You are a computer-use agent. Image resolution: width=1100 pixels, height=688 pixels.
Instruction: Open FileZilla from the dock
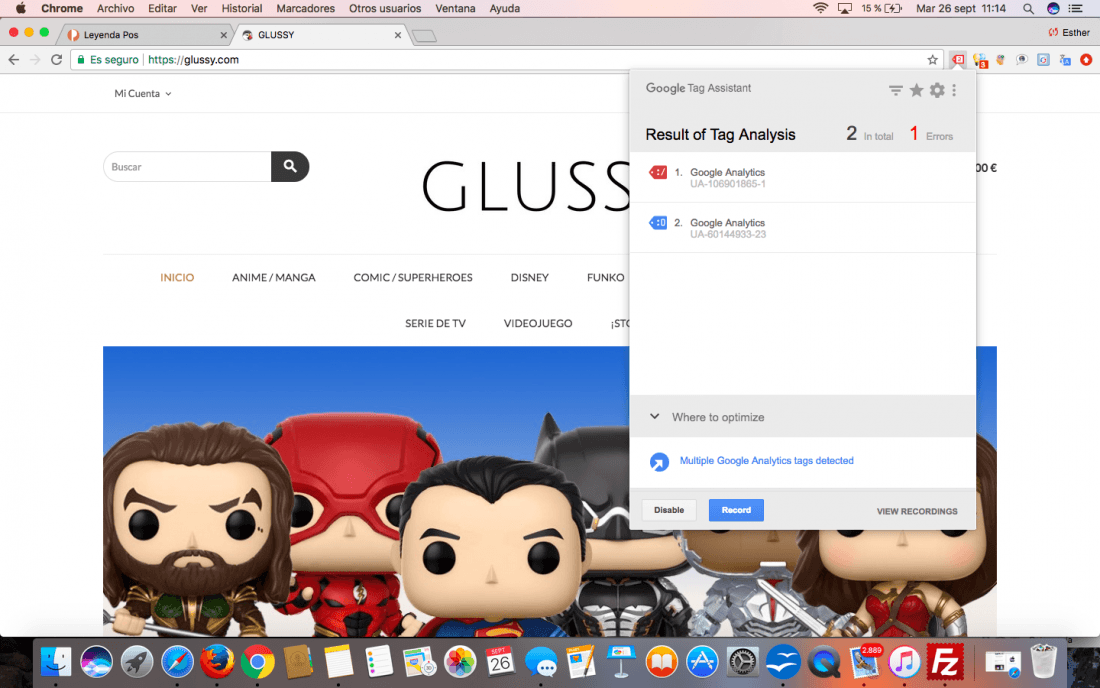(944, 661)
